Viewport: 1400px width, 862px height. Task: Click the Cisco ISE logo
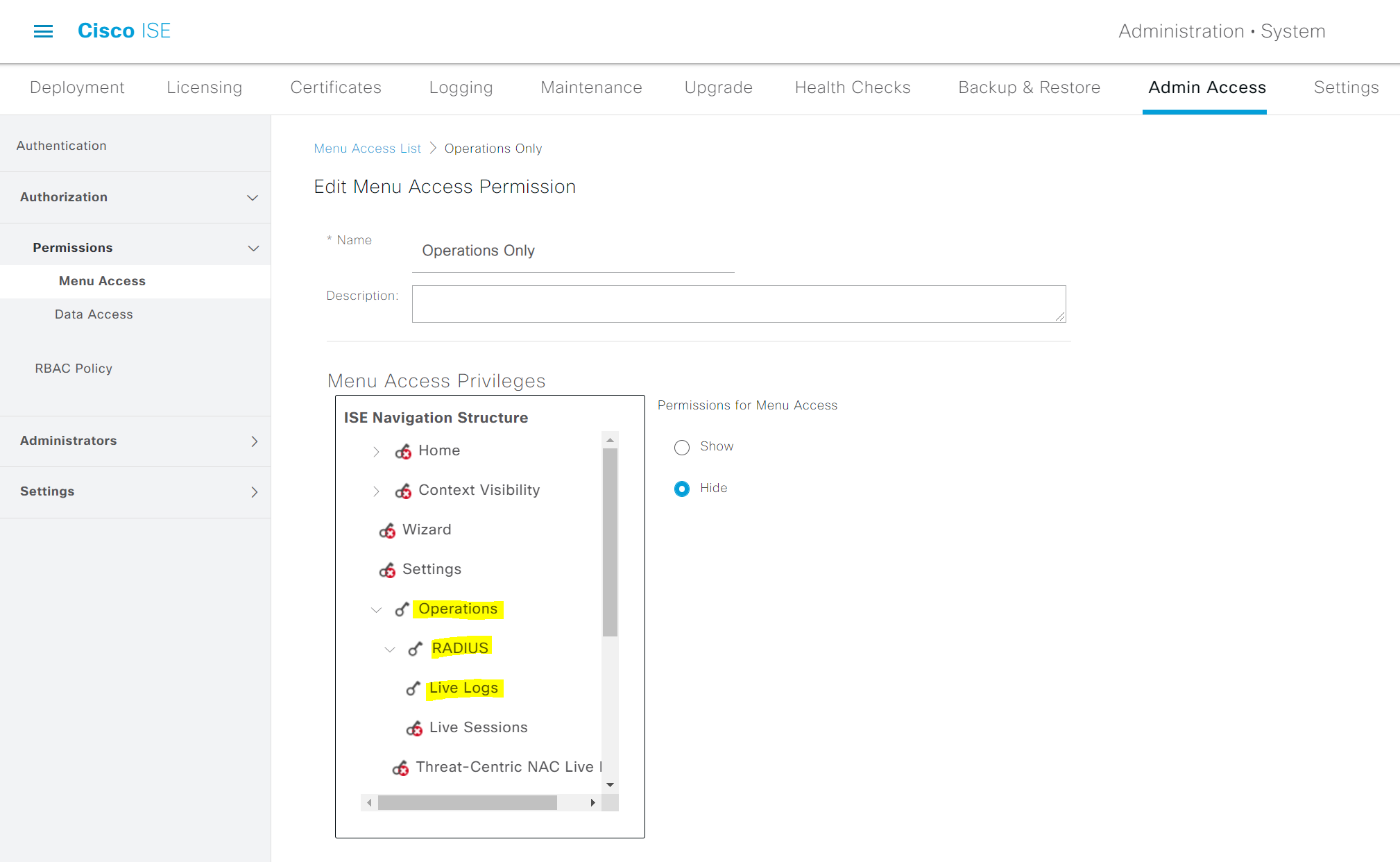(124, 31)
